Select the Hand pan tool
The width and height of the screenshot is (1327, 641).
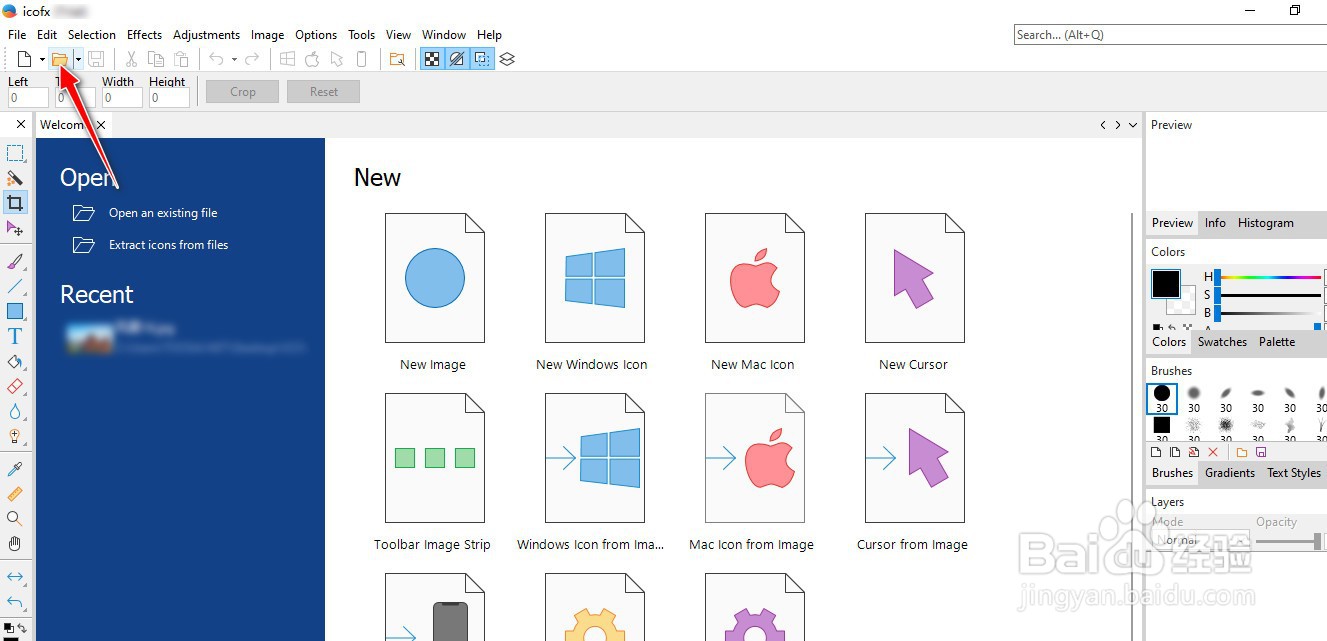[15, 544]
